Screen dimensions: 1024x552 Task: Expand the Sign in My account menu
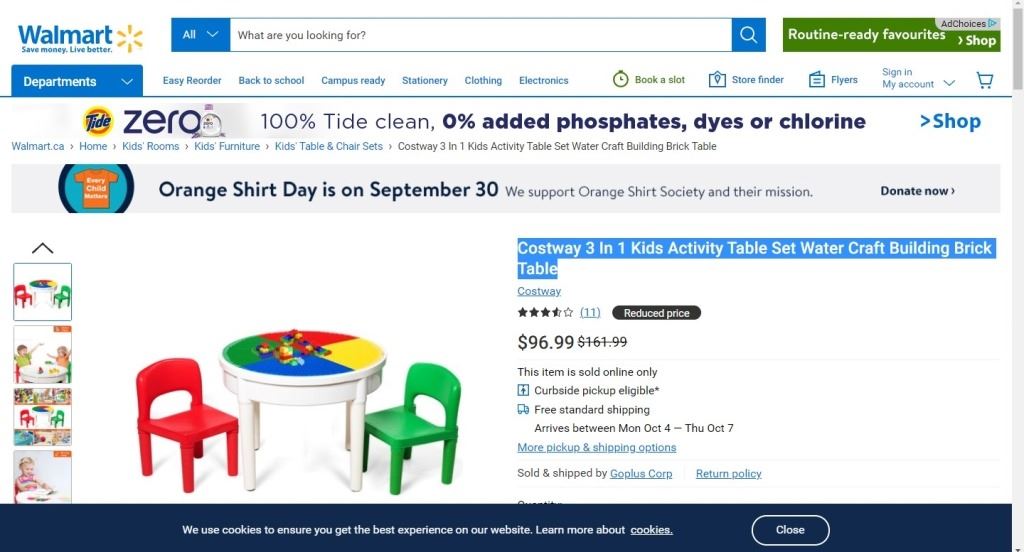click(x=918, y=79)
